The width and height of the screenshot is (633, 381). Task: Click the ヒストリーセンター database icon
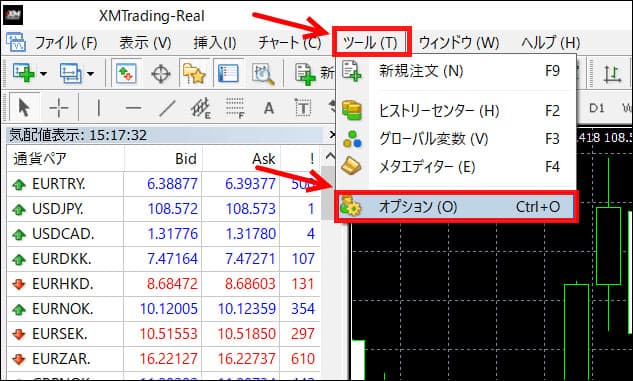point(352,110)
